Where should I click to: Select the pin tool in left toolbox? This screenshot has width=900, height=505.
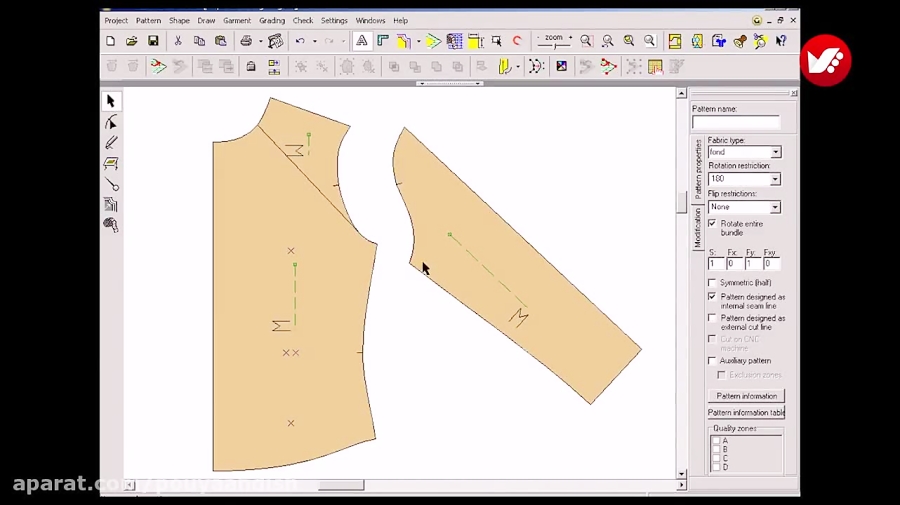pos(112,184)
